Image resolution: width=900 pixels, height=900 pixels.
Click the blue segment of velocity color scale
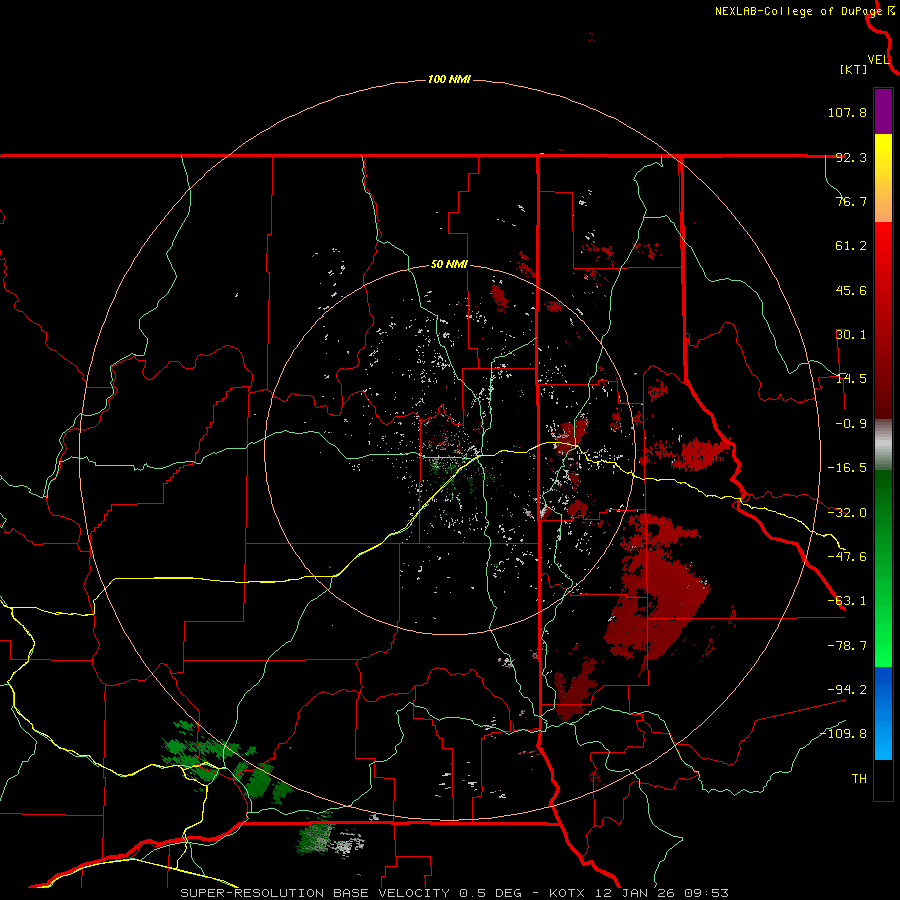tap(883, 713)
